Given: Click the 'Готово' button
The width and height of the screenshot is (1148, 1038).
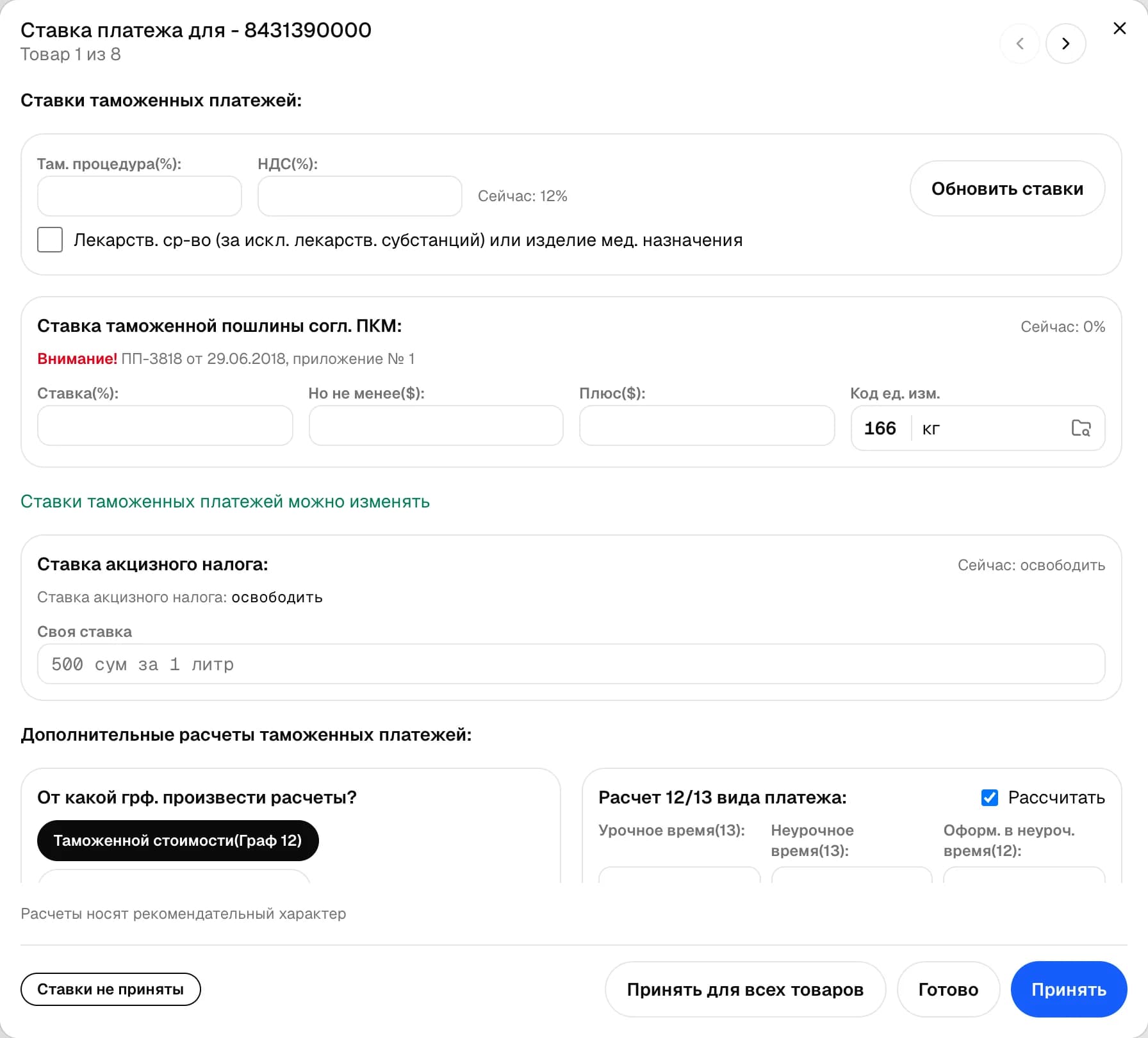Looking at the screenshot, I should [x=948, y=989].
